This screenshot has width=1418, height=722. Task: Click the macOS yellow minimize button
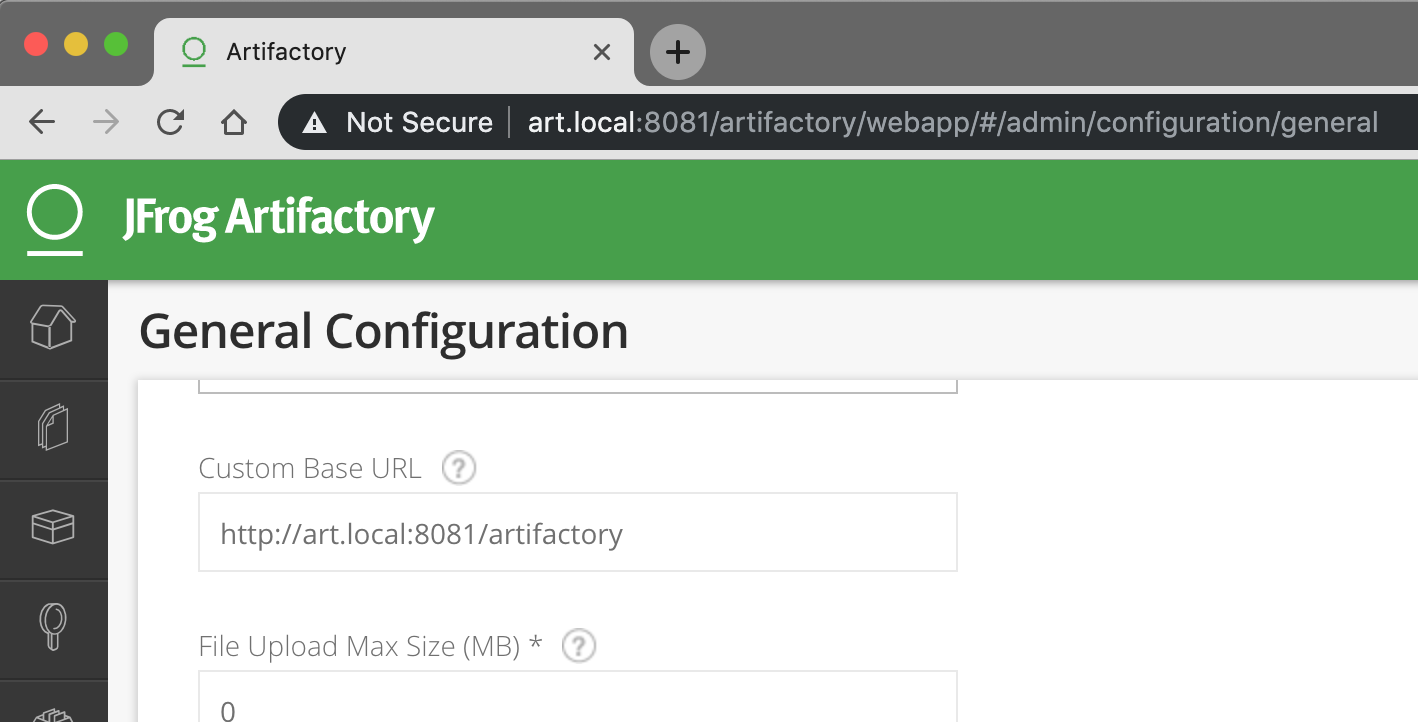click(x=76, y=44)
